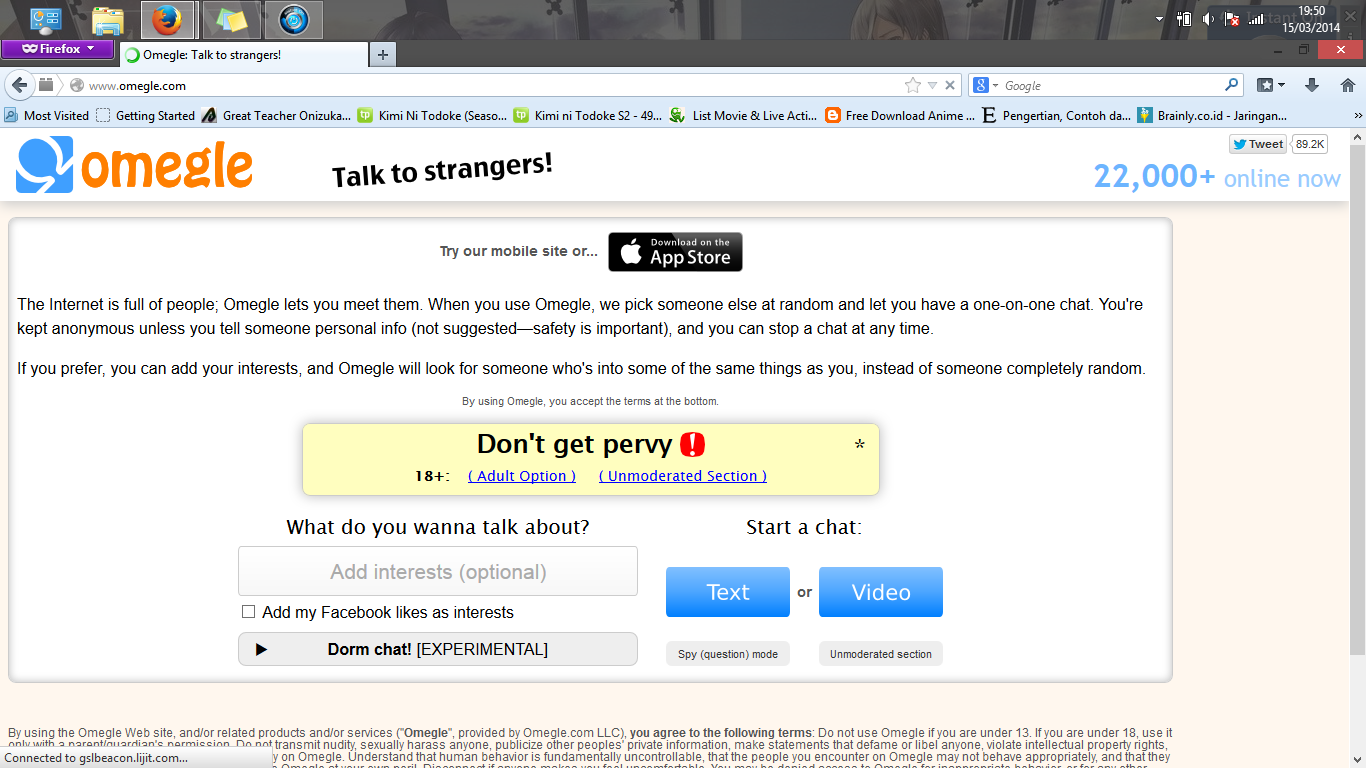Show hidden system tray icons
The image size is (1366, 768).
point(1159,19)
